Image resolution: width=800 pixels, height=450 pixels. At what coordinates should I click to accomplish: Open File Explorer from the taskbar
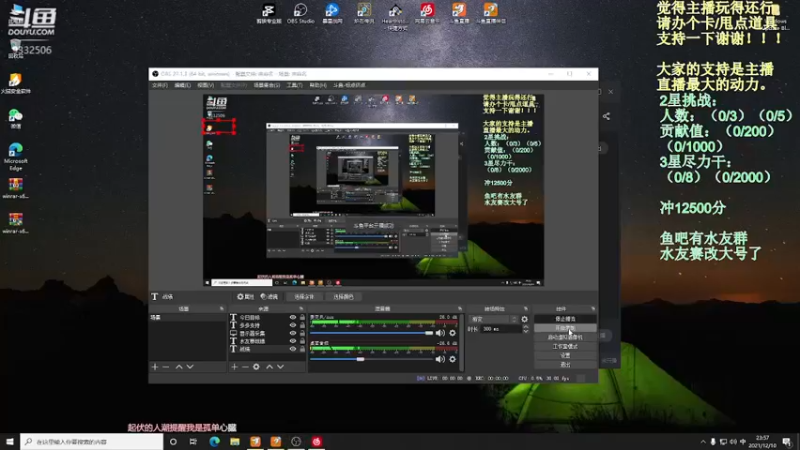click(235, 441)
